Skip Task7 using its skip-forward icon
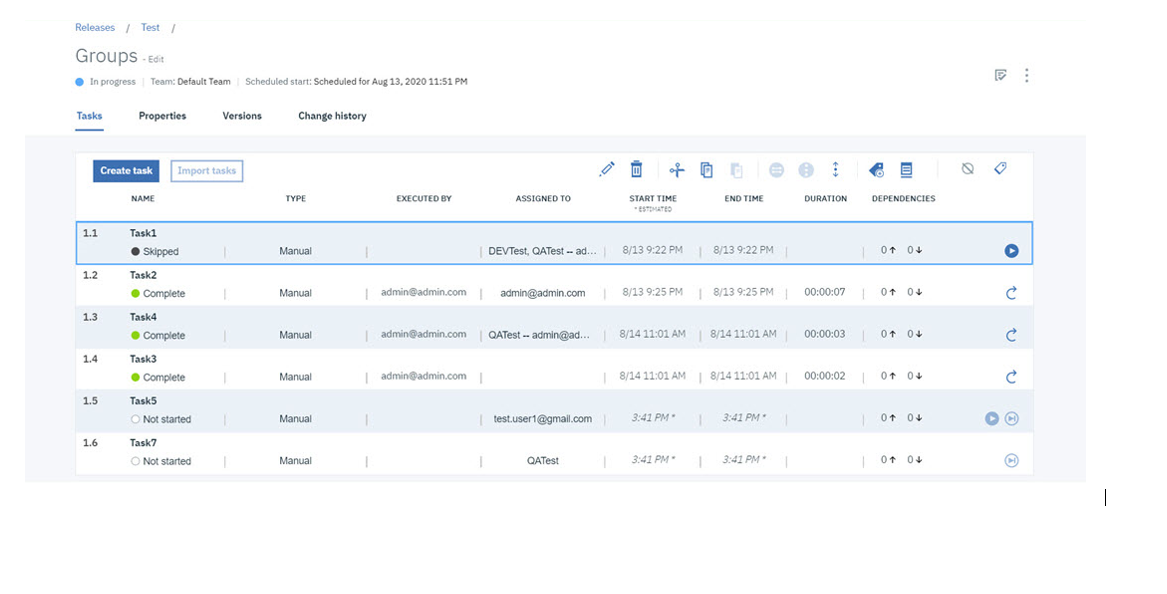 click(x=1011, y=460)
